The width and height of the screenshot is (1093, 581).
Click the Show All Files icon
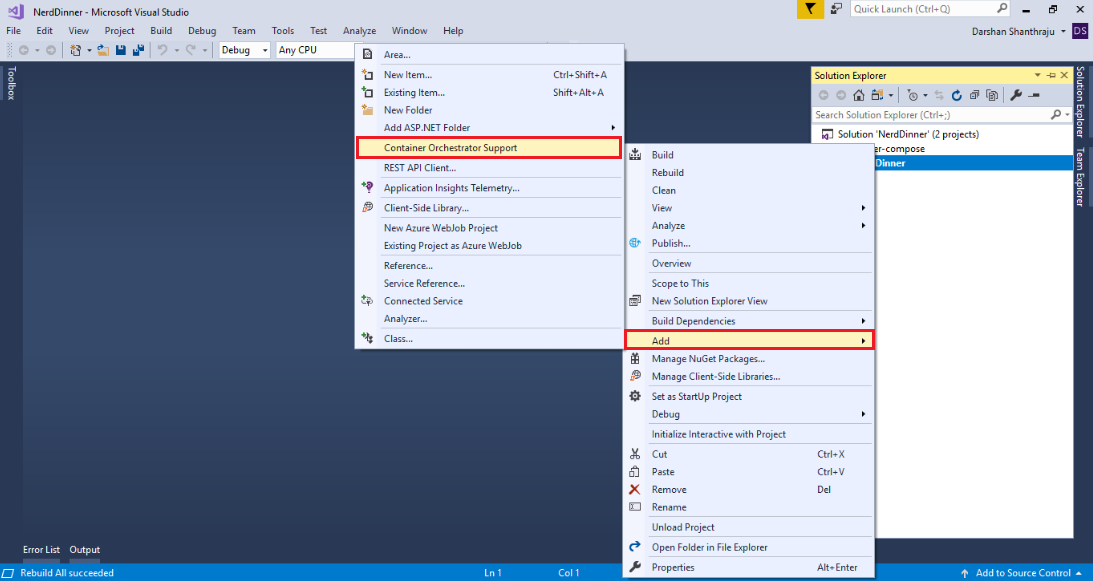click(x=992, y=96)
